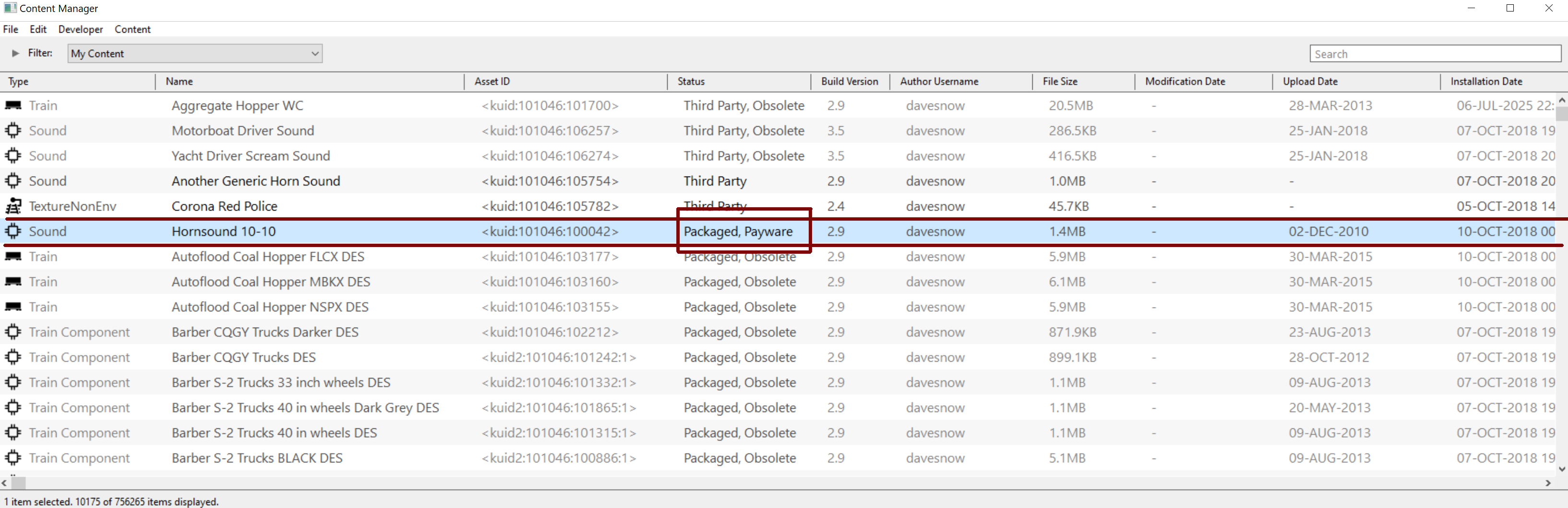Click the horizontal scrollbar right arrow
This screenshot has width=1568, height=508.
1548,483
